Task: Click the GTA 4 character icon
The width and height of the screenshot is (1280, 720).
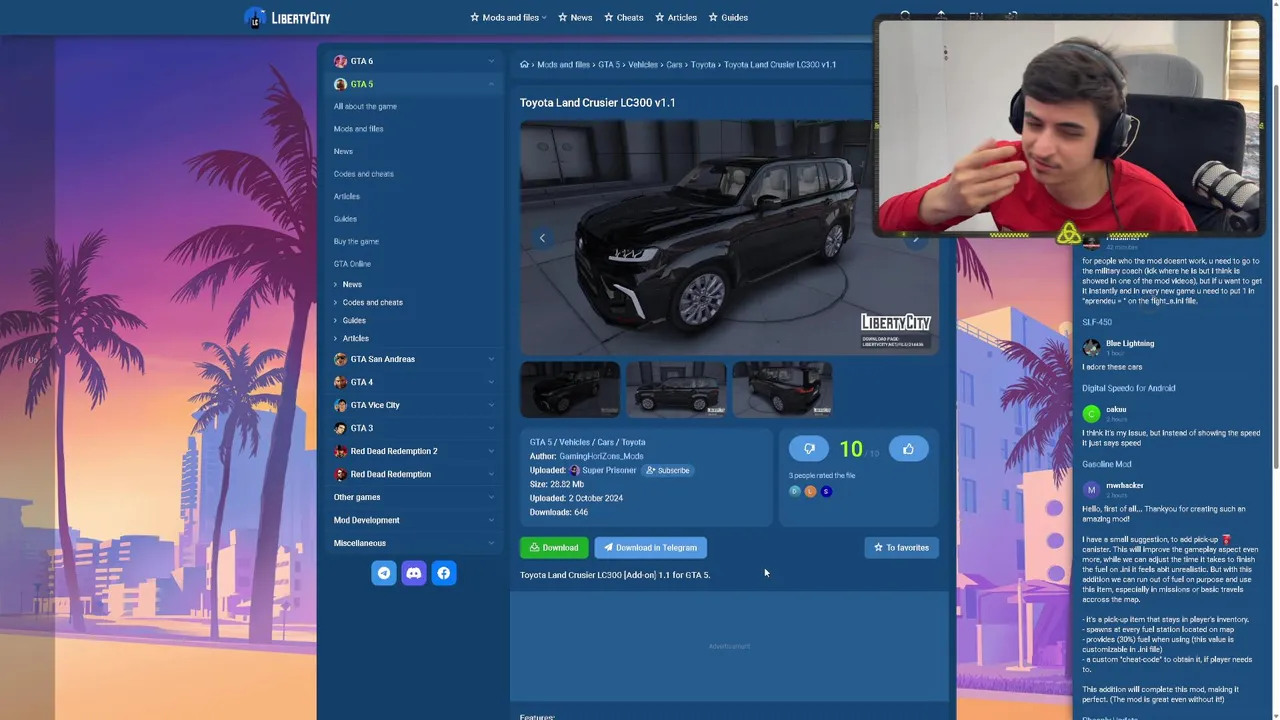Action: 340,382
